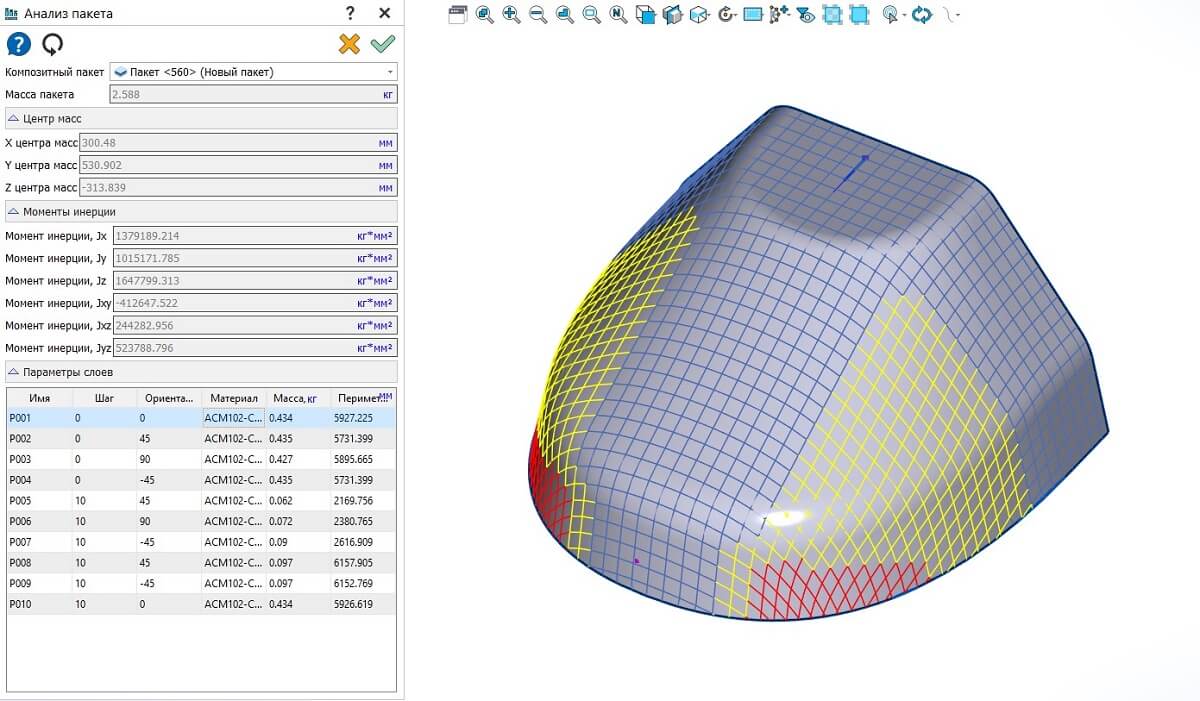Screen dimensions: 1200x701
Task: Select layer row P005
Action: point(201,500)
